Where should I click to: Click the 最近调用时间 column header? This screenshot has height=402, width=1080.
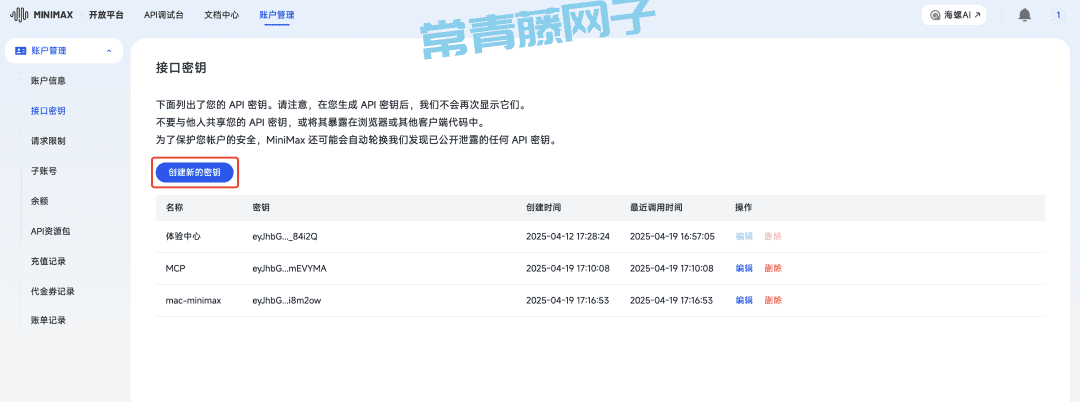point(656,207)
